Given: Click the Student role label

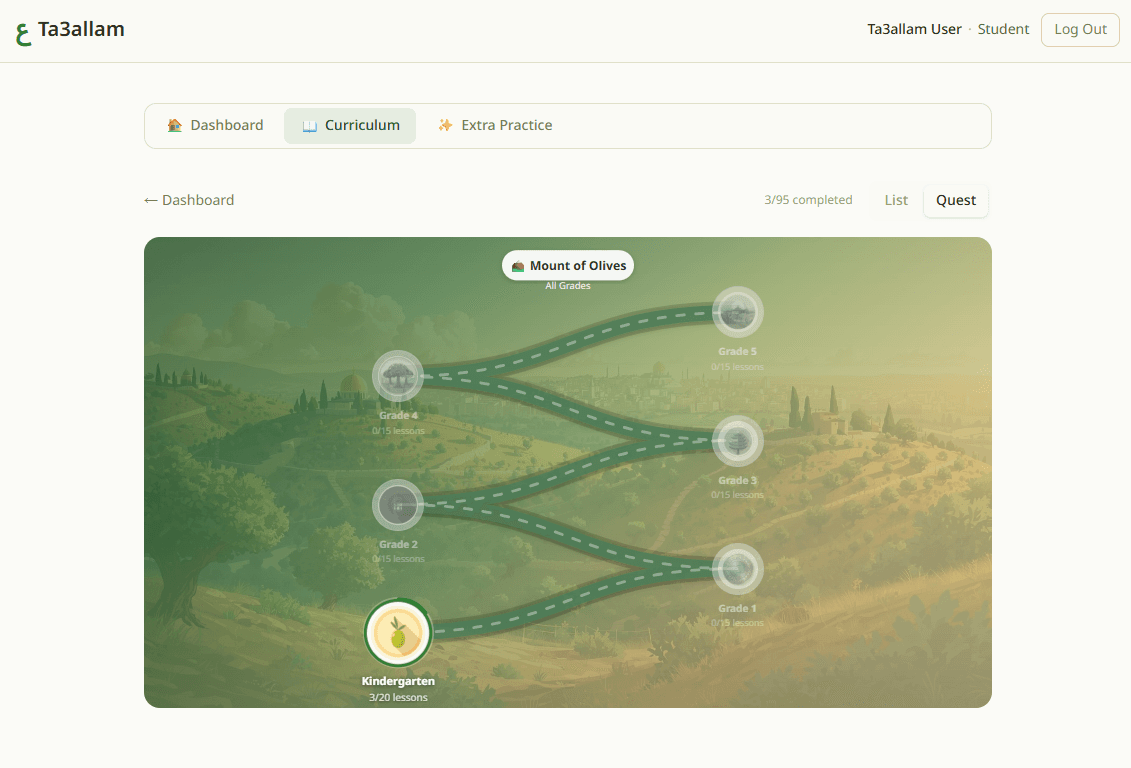Looking at the screenshot, I should [1003, 30].
